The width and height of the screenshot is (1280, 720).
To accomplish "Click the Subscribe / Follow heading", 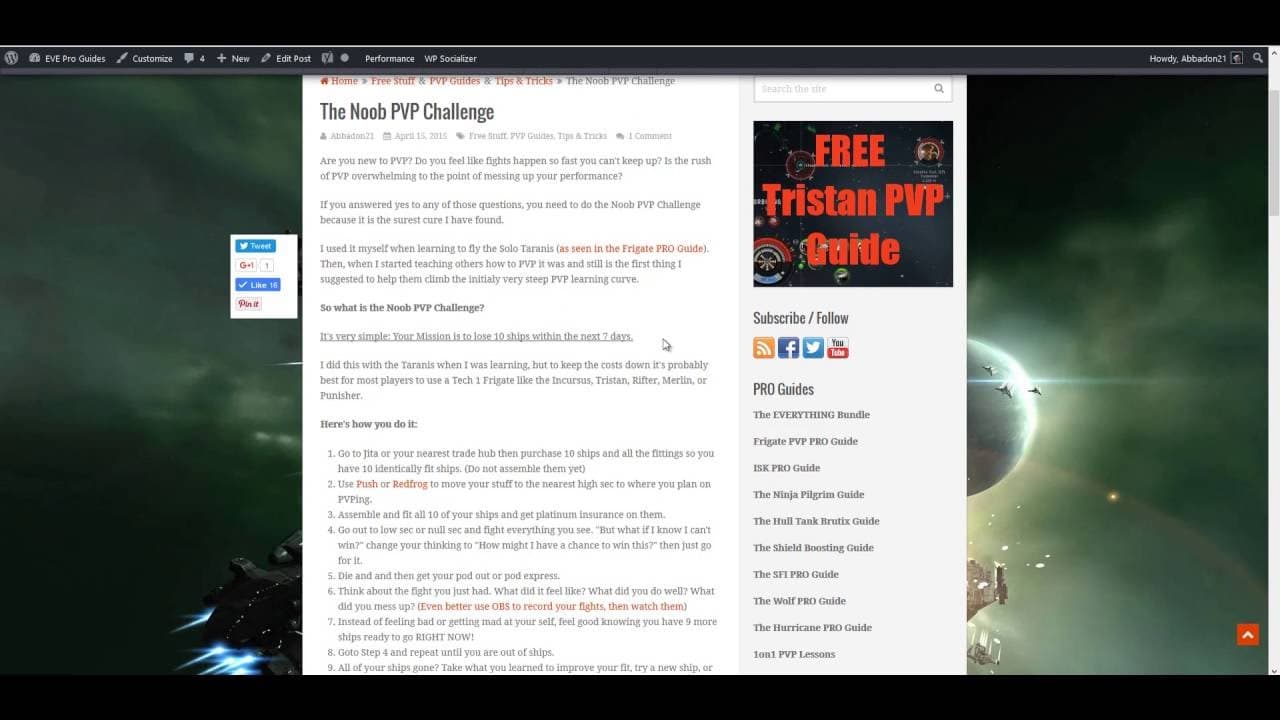I will [800, 318].
